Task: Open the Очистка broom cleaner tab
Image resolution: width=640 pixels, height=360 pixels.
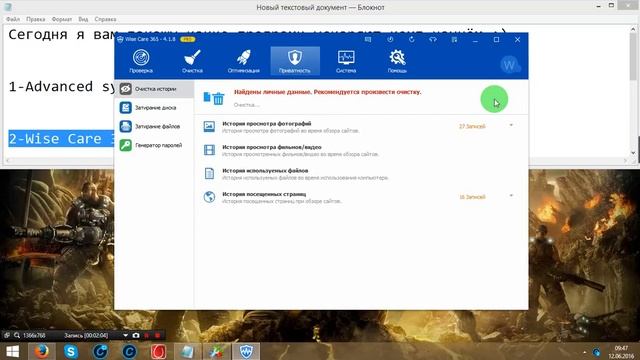Action: click(x=192, y=61)
